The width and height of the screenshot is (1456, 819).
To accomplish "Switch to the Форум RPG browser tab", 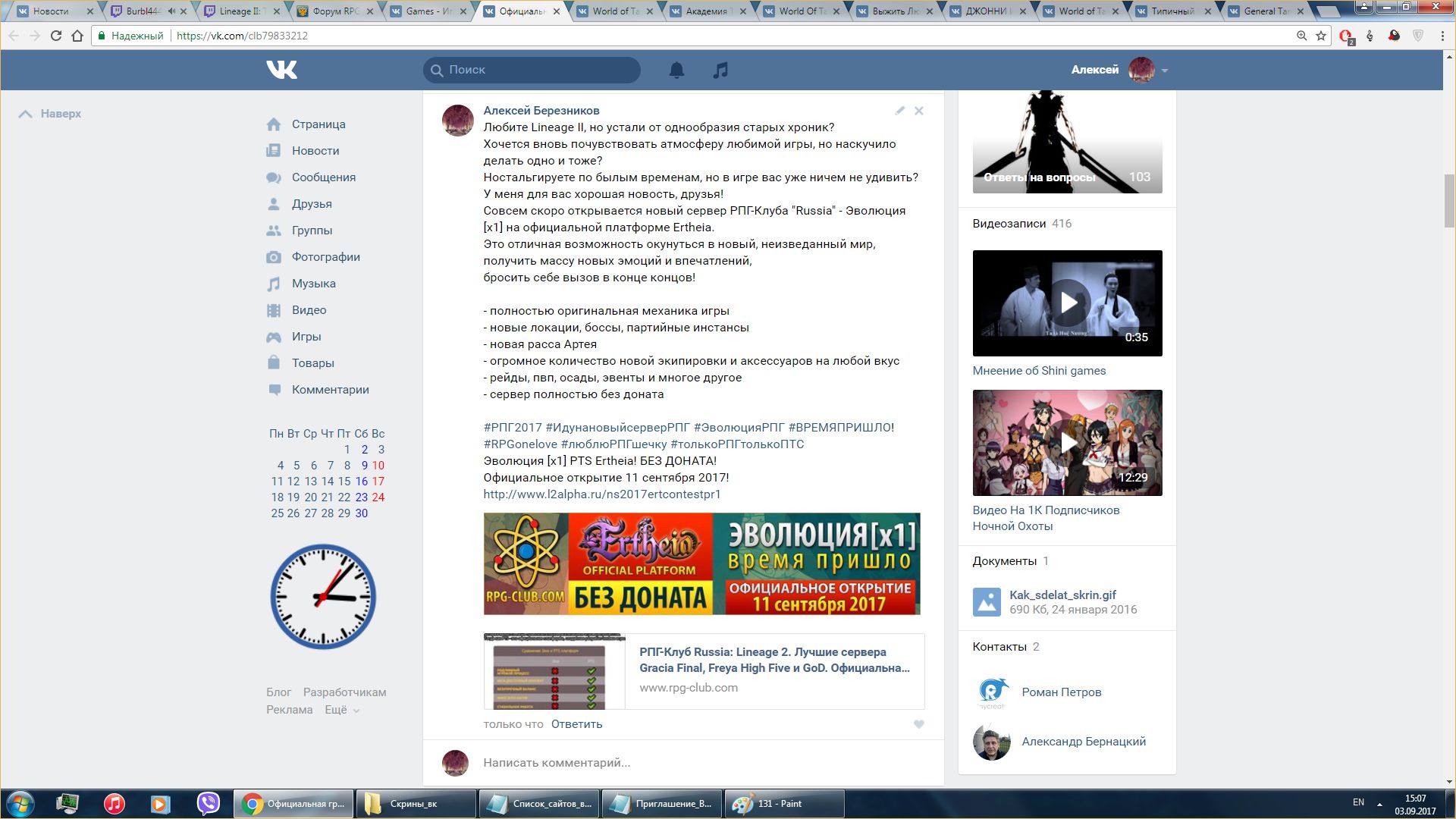I will click(x=334, y=11).
